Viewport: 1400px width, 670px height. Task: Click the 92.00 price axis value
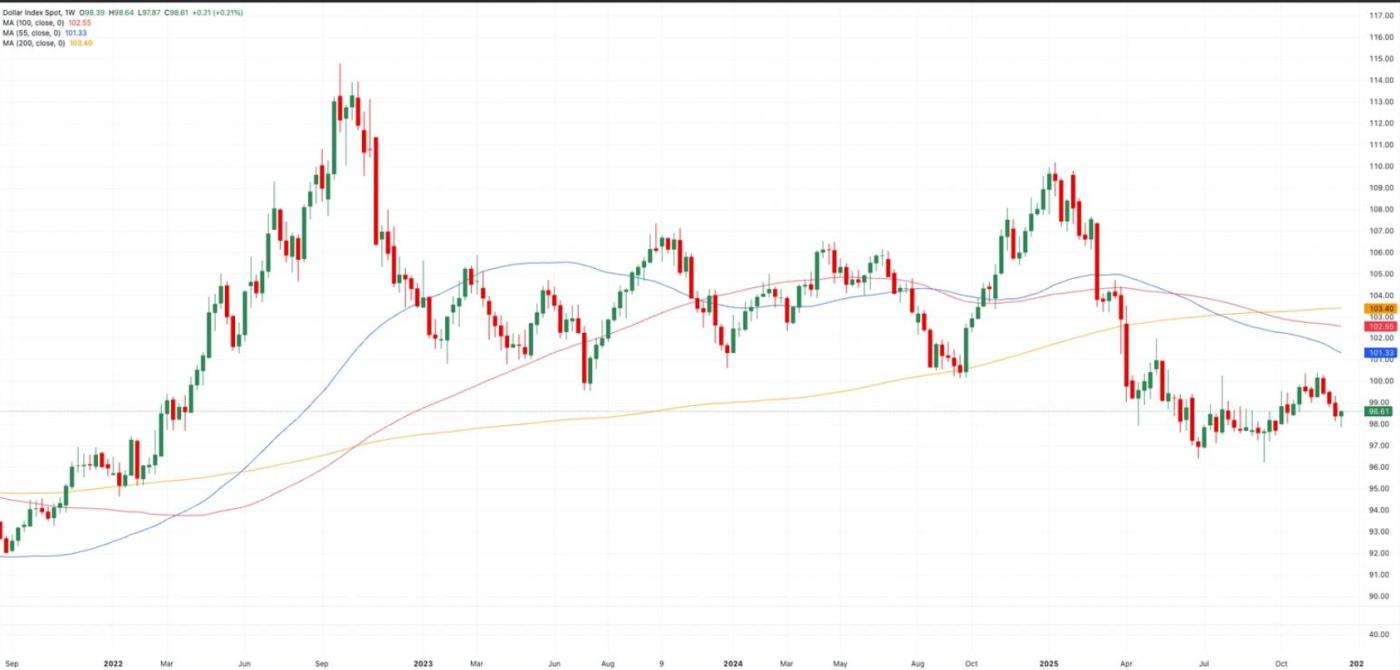click(1381, 553)
